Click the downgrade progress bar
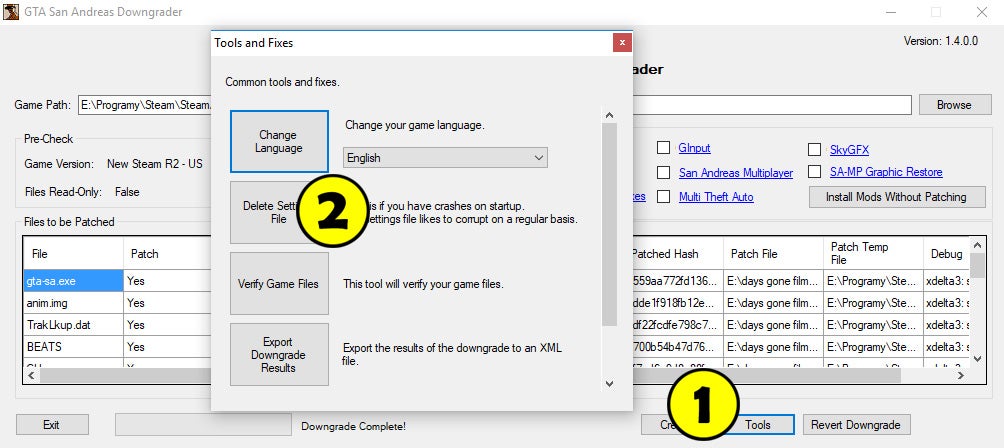The image size is (1004, 448). click(x=204, y=425)
